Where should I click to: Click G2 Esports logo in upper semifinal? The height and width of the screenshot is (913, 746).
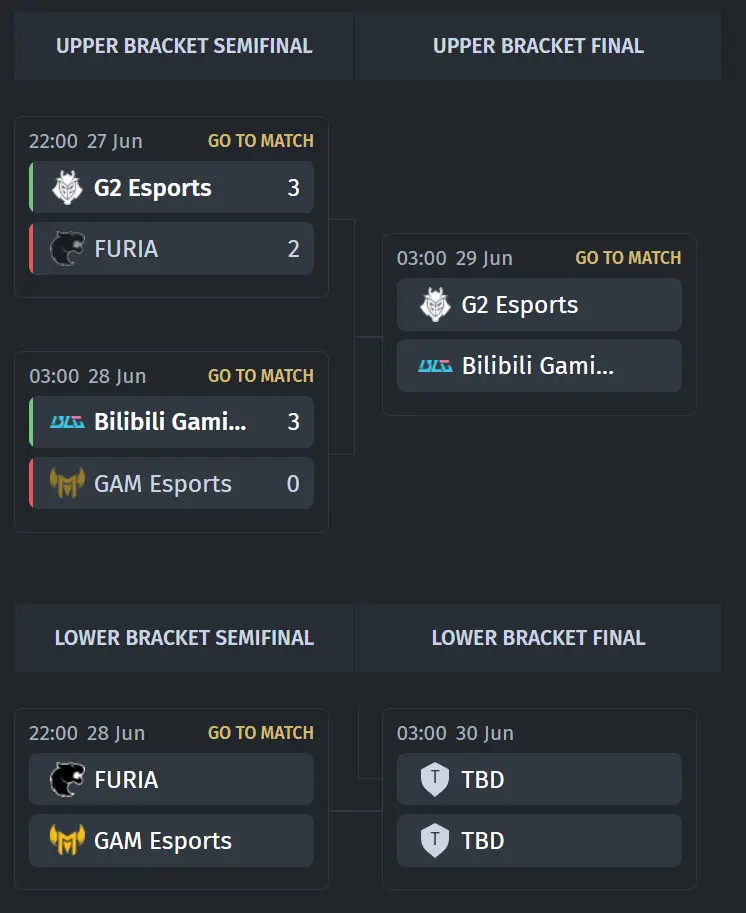[68, 187]
